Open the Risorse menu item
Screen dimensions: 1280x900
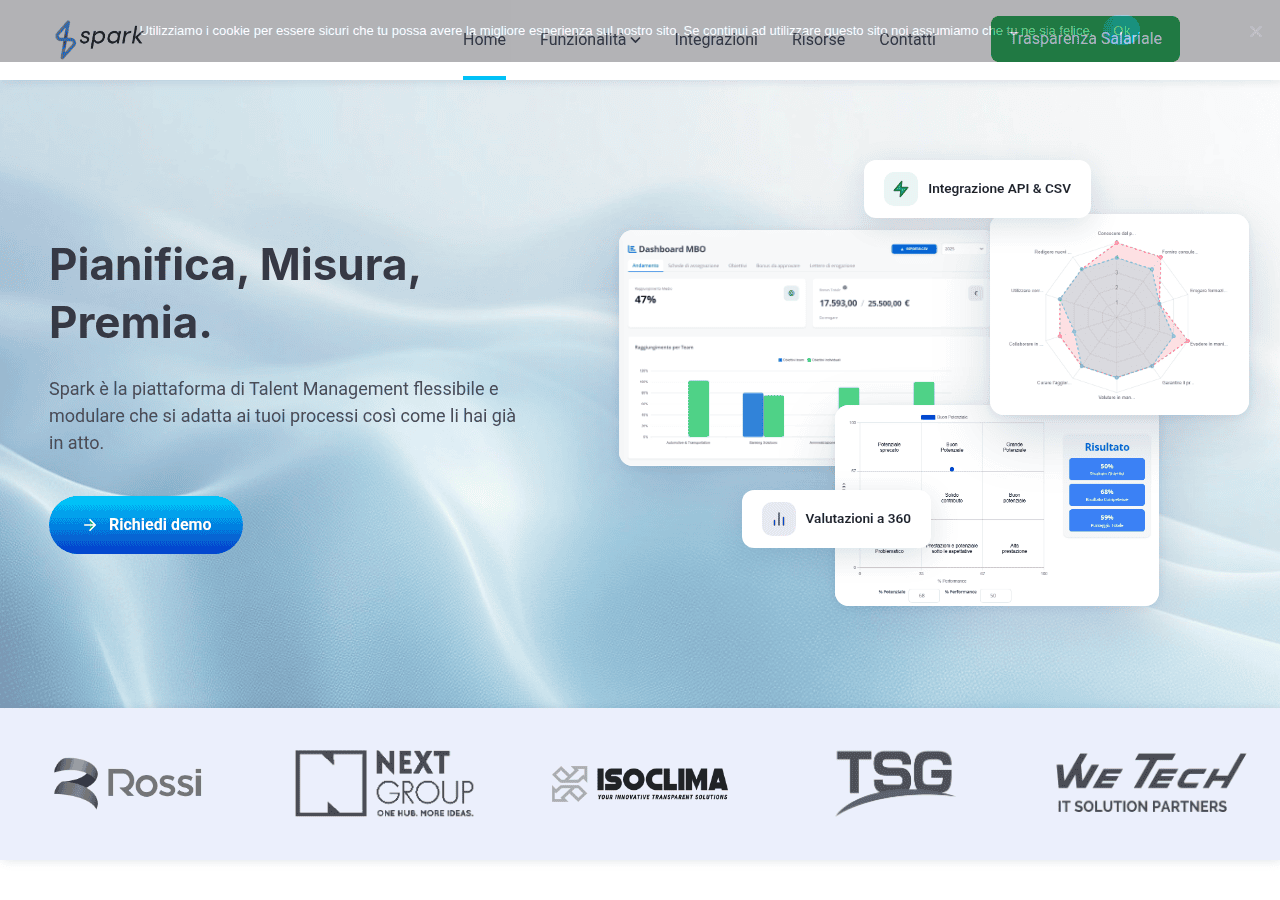[x=818, y=40]
